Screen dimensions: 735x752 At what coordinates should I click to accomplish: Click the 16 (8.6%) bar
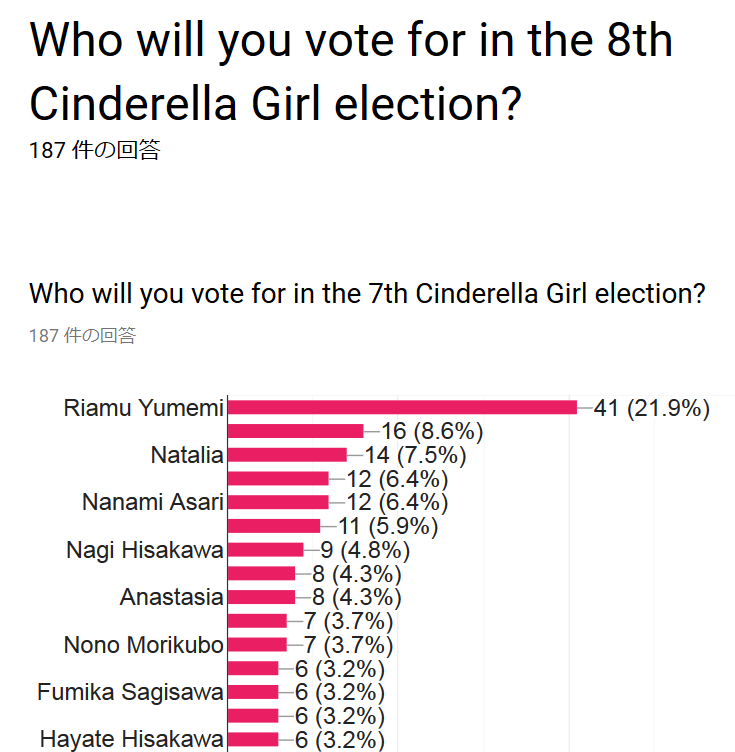point(295,431)
